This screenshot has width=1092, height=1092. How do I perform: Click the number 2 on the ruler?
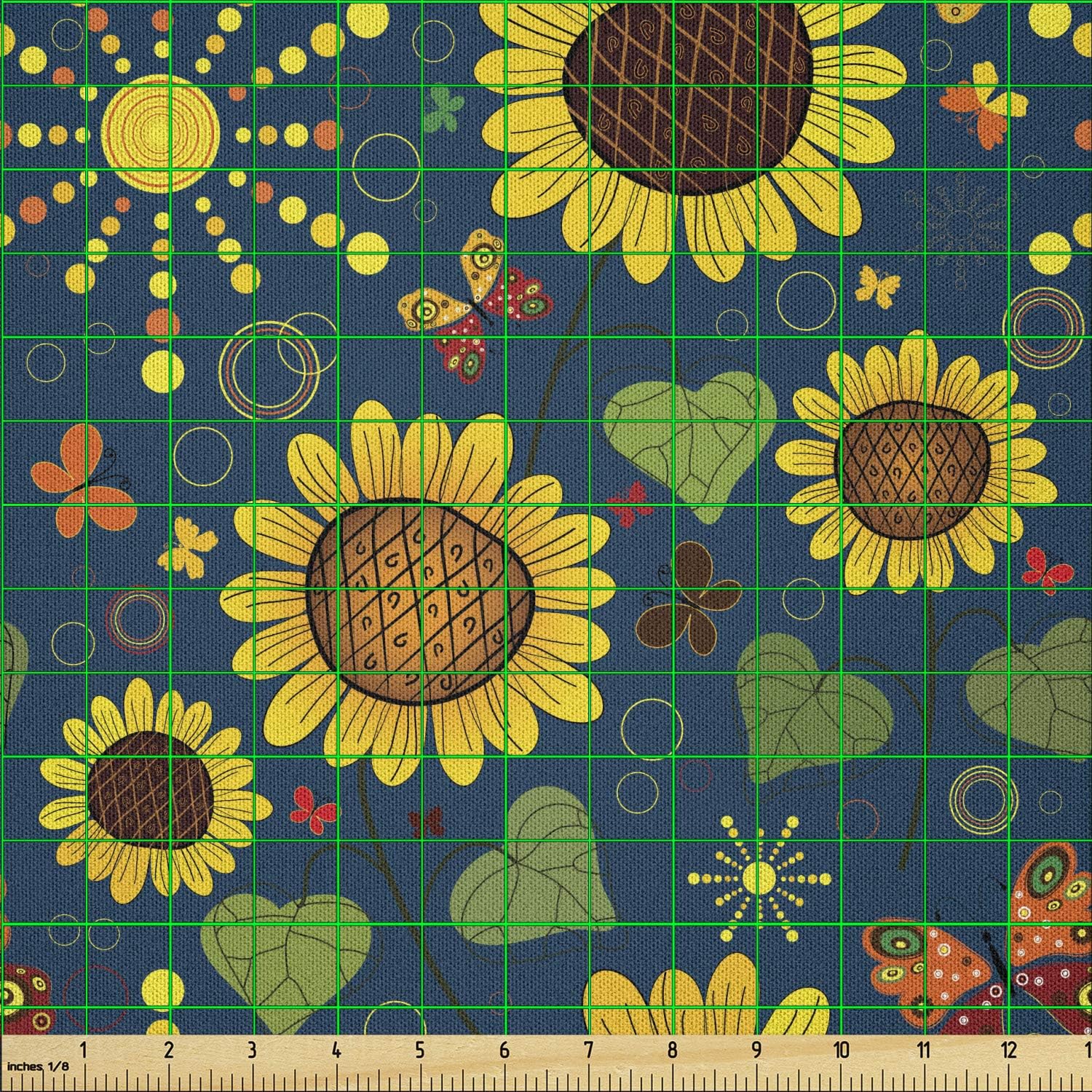coord(169,1051)
